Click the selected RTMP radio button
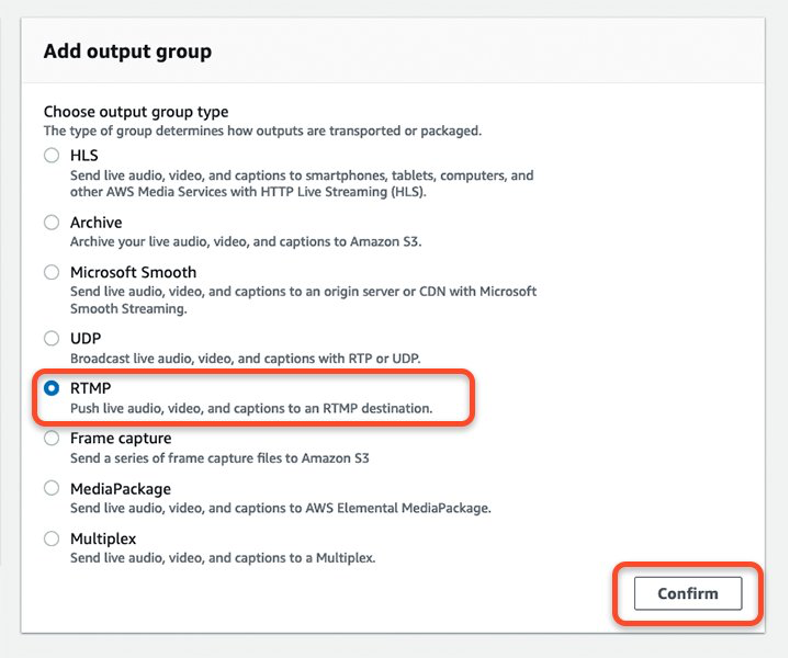 click(51, 388)
